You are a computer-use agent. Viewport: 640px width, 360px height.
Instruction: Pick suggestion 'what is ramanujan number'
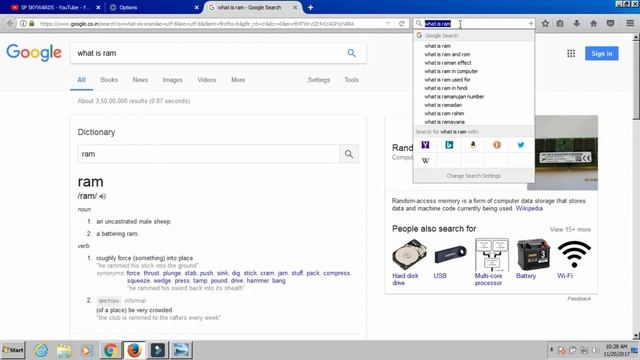[473, 97]
